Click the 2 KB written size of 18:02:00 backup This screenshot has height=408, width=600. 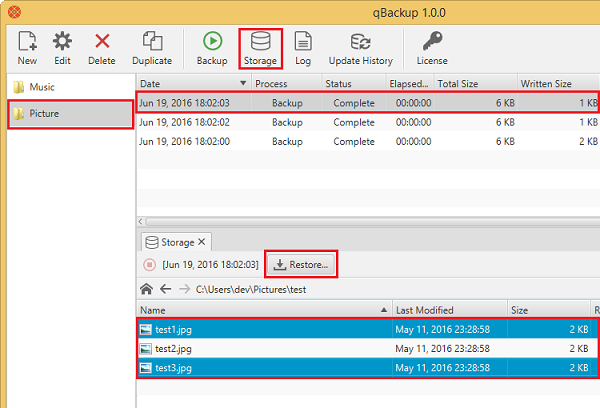(x=588, y=141)
